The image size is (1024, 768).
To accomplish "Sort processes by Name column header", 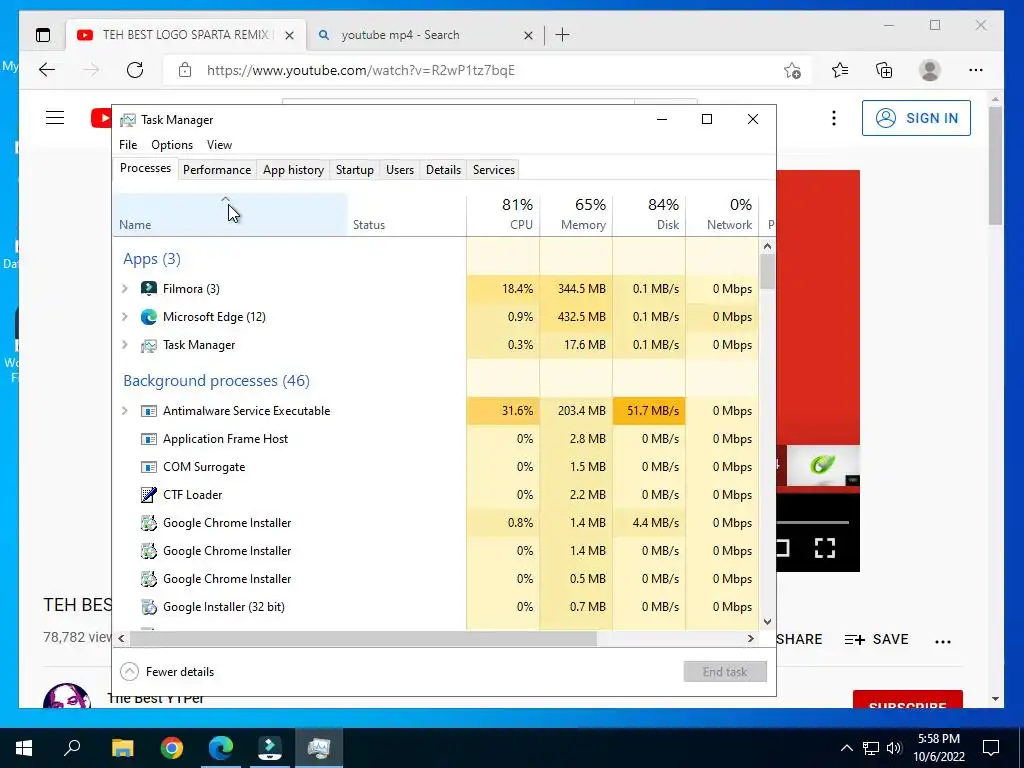I will coord(230,215).
